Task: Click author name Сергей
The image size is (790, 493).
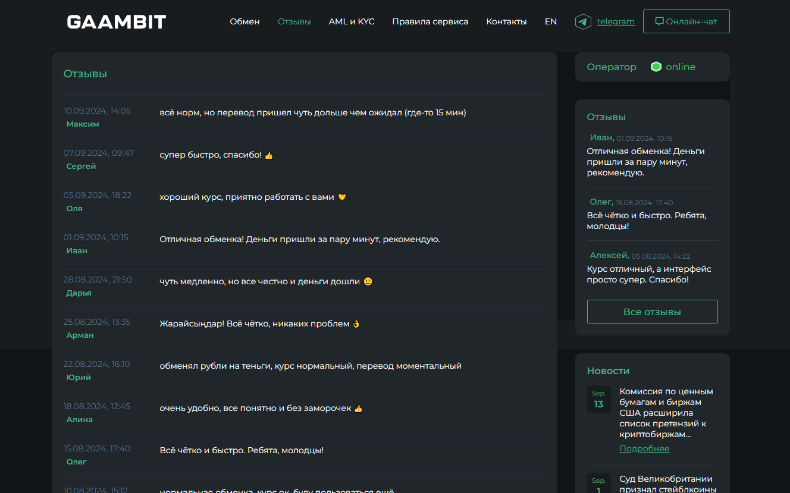Action: click(x=81, y=166)
